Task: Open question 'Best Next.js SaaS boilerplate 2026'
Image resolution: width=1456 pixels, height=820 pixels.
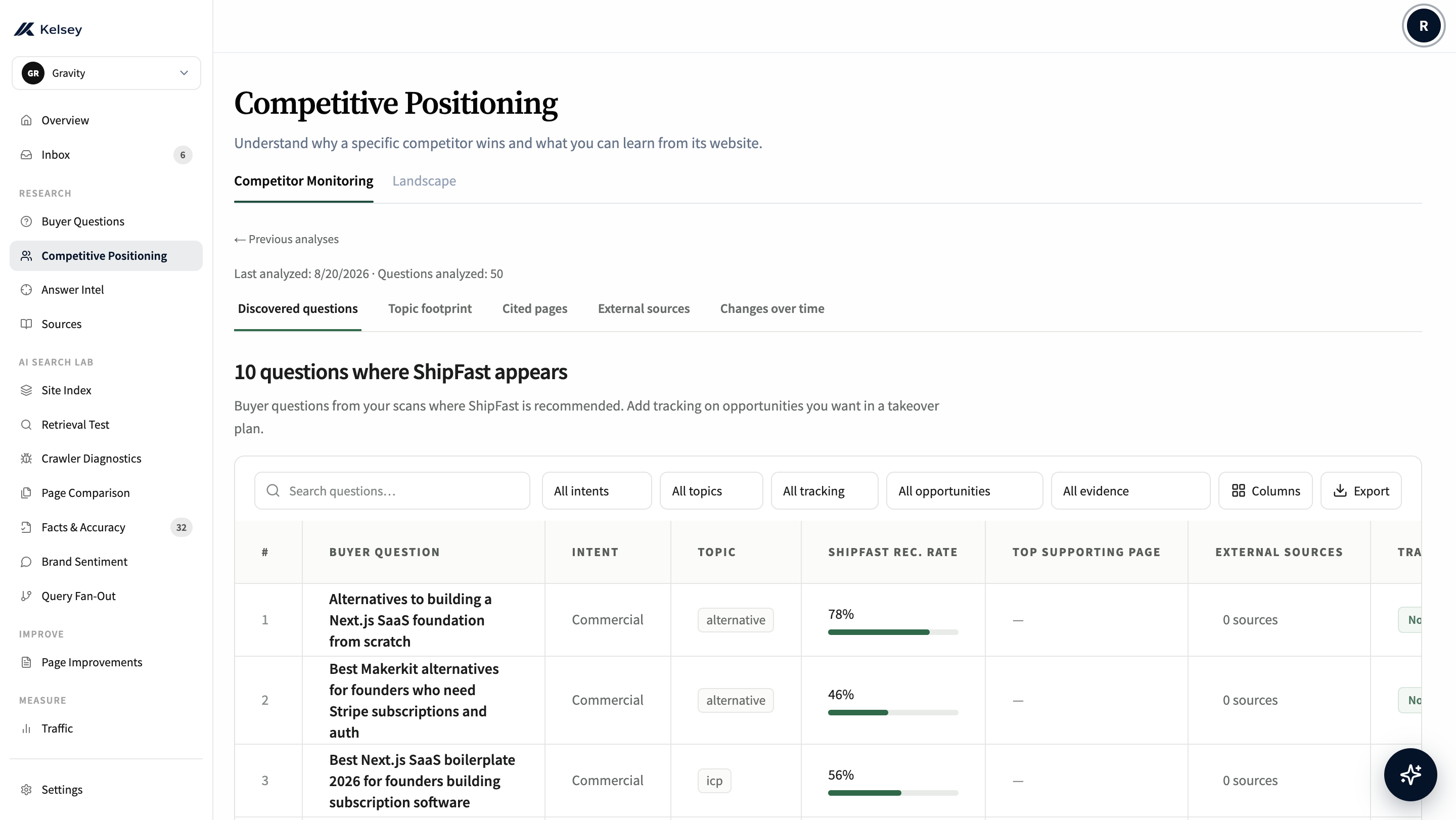Action: (x=422, y=781)
